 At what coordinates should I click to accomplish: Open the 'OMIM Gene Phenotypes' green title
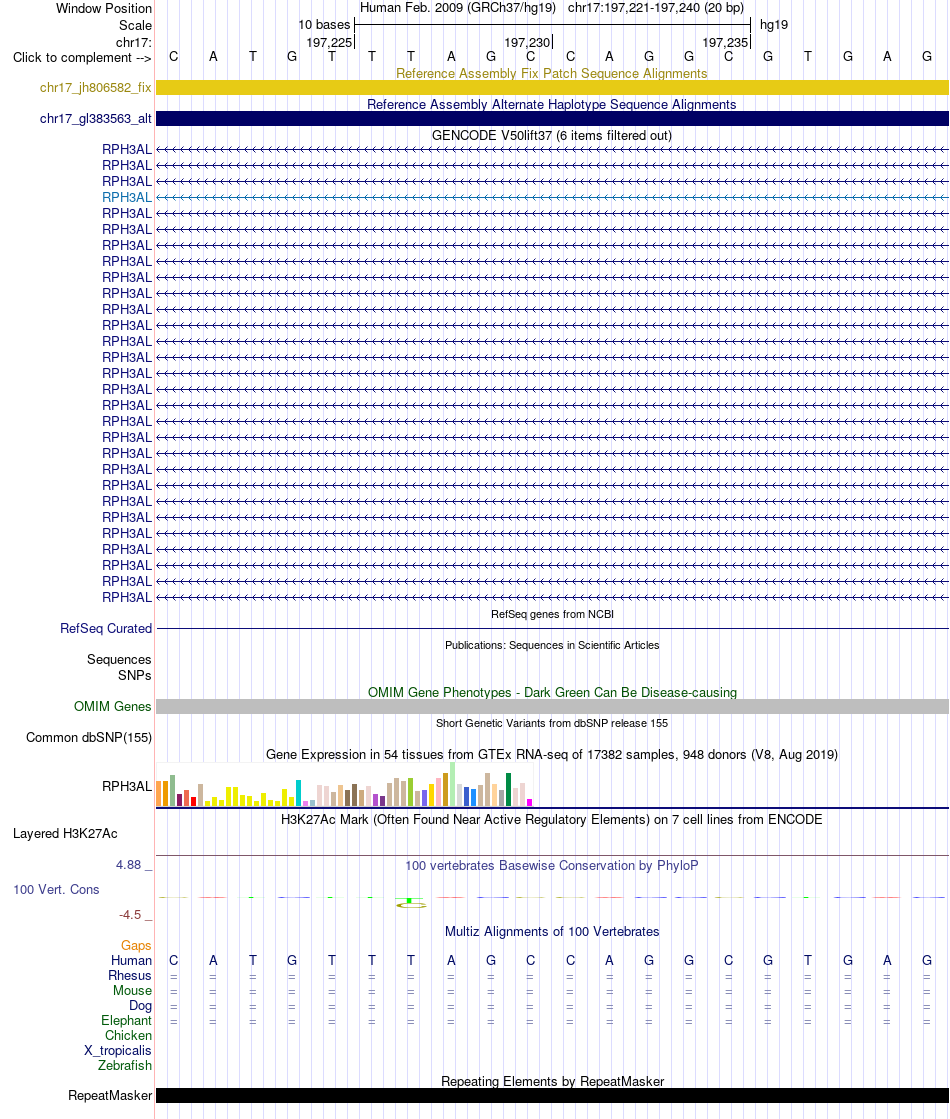click(552, 692)
